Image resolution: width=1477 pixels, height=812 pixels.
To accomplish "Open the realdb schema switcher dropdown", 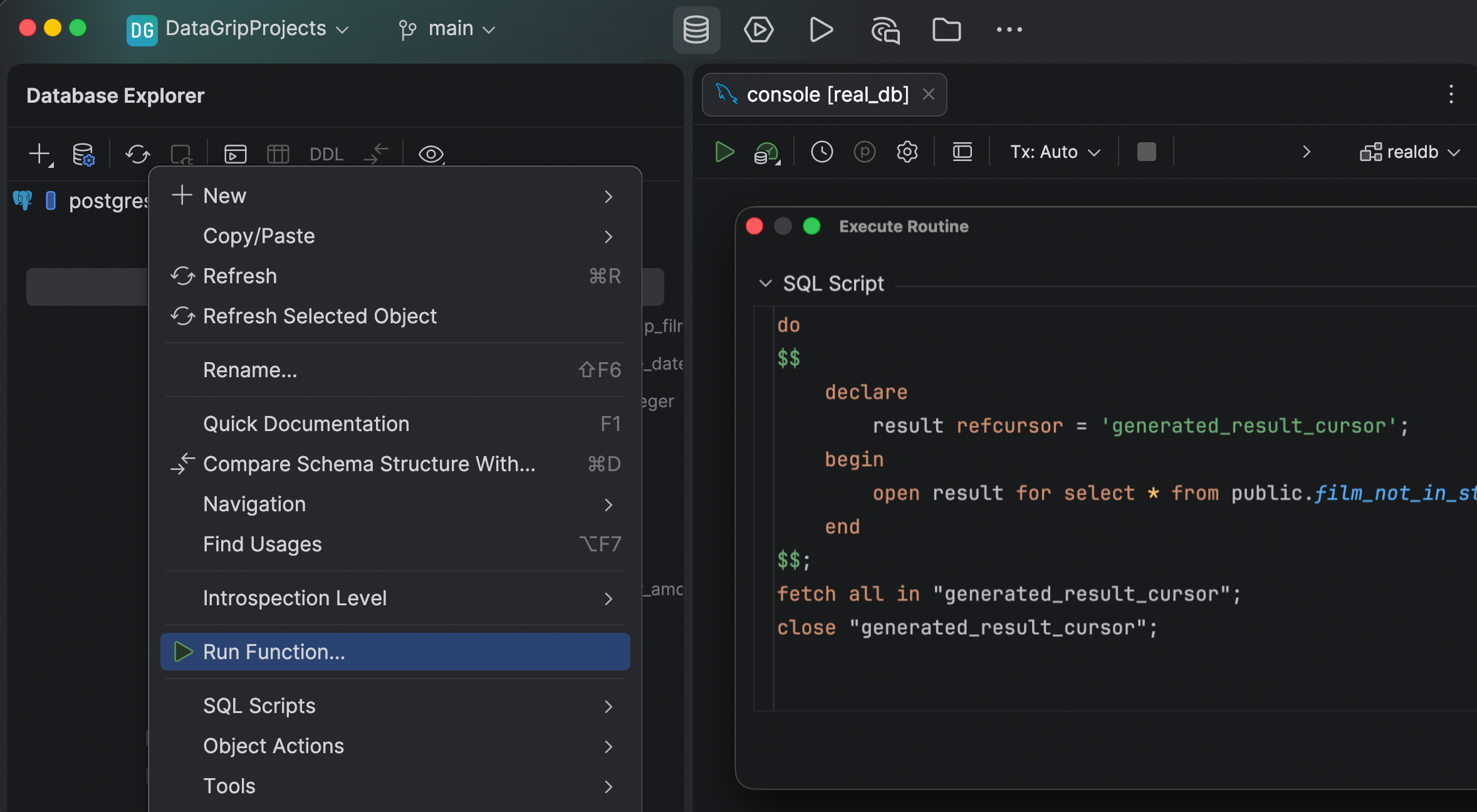I will tap(1410, 152).
